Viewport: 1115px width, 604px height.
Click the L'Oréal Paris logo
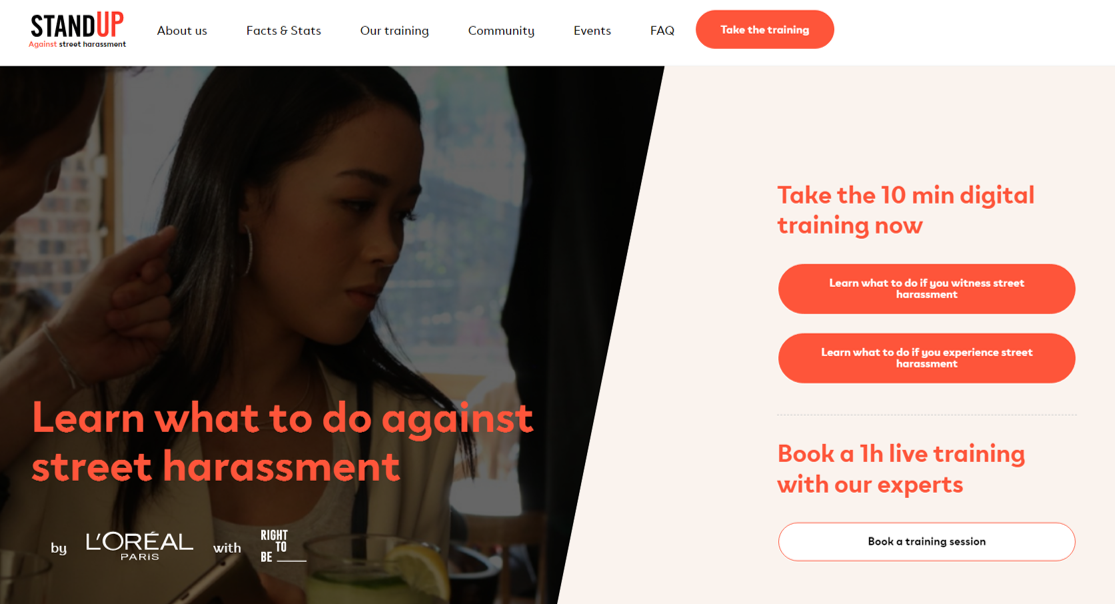139,546
